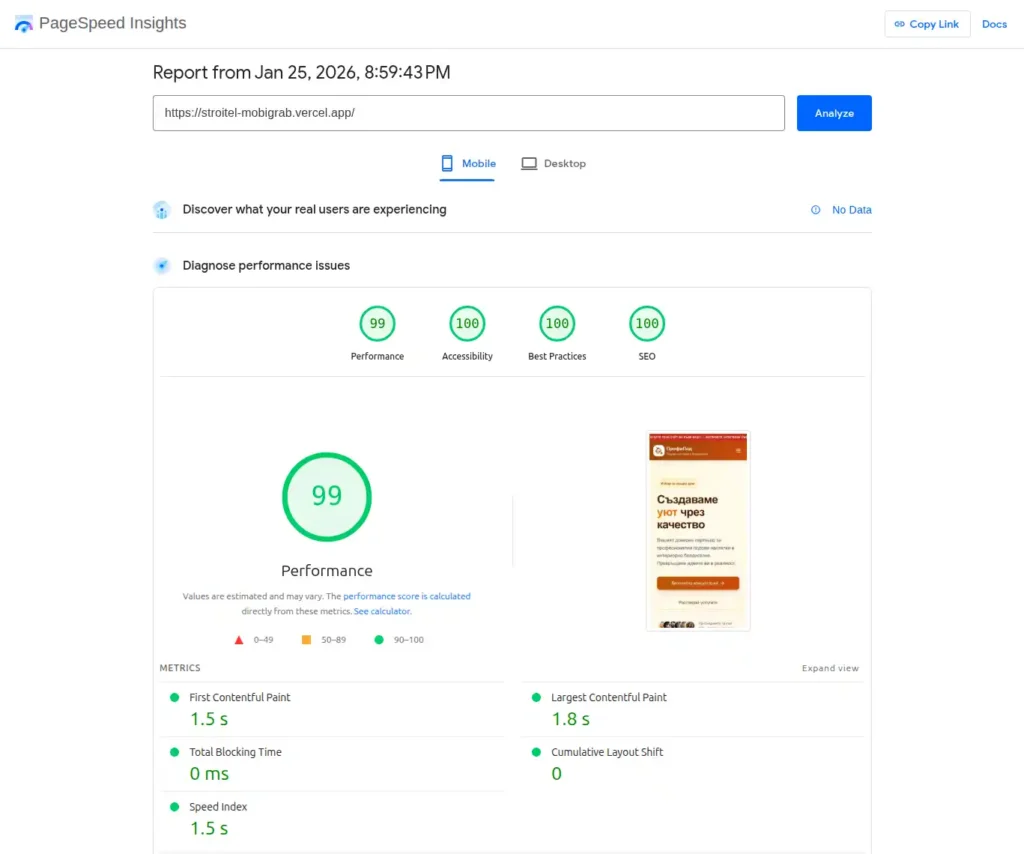Click the 100 Accessibility score circle
1024x854 pixels.
tap(467, 323)
